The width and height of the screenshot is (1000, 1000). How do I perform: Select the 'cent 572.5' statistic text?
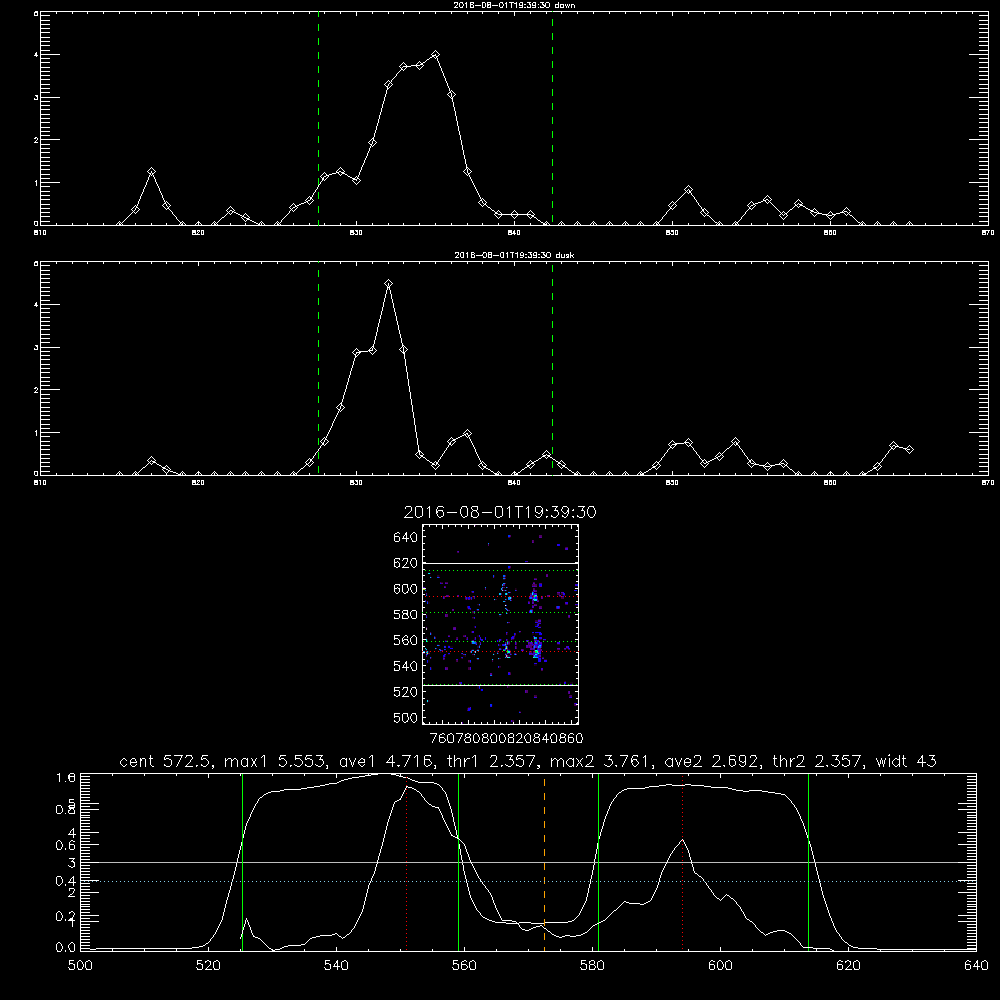168,761
